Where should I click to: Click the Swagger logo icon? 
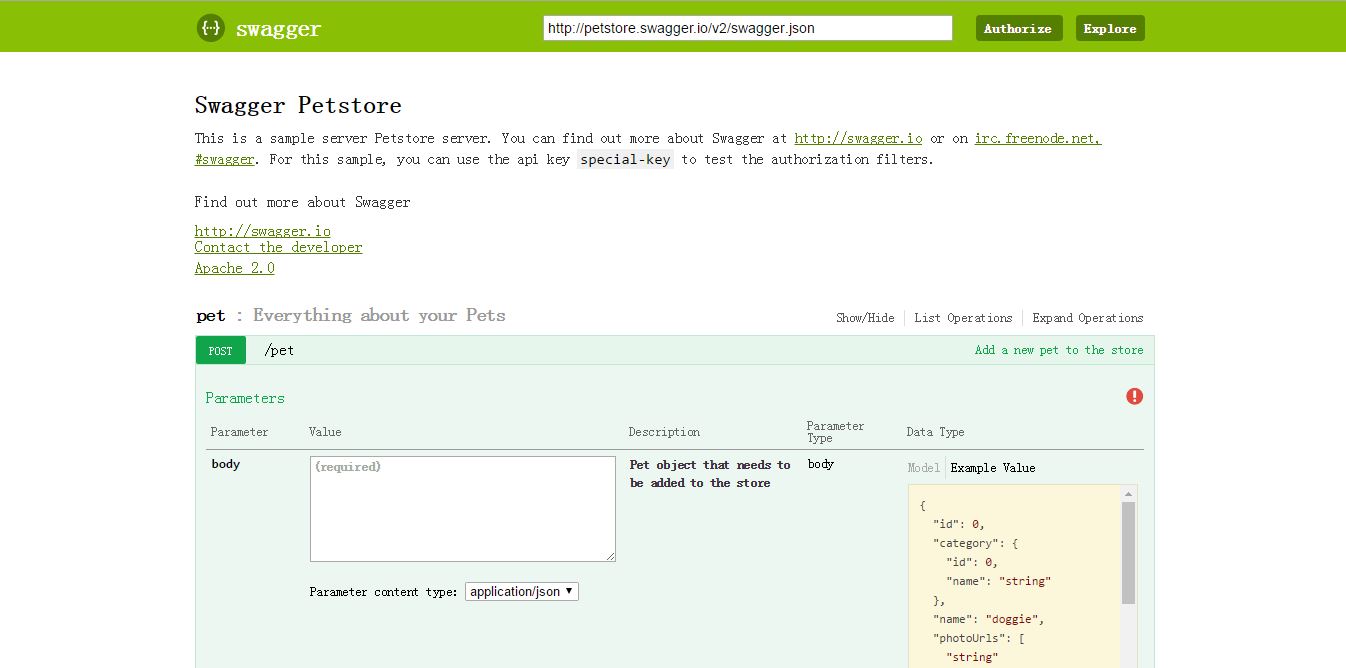pyautogui.click(x=211, y=28)
